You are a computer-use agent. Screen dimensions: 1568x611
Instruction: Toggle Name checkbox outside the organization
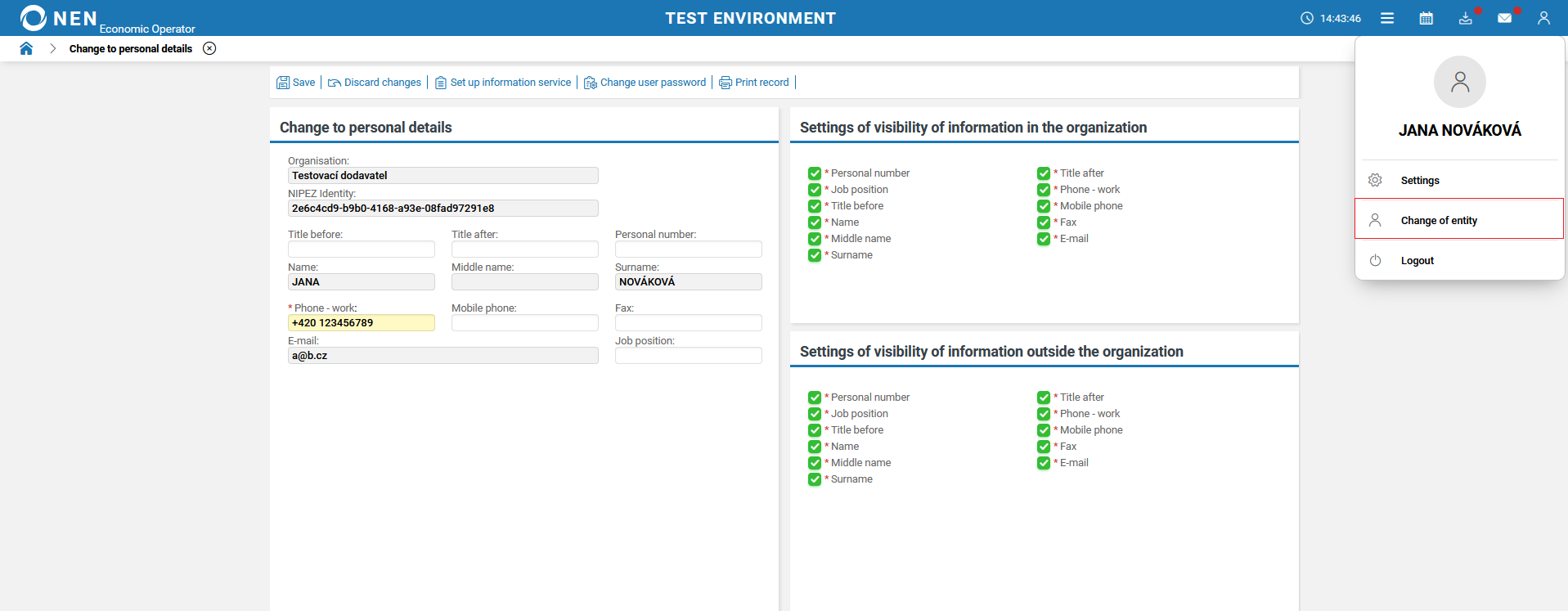point(815,447)
